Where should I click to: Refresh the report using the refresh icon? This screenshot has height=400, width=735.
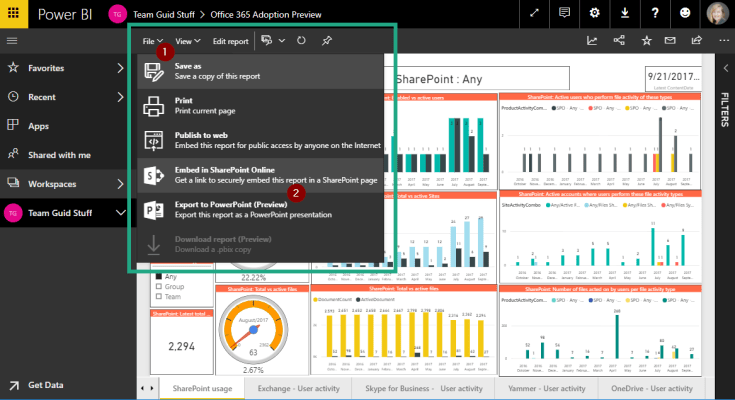coord(299,41)
